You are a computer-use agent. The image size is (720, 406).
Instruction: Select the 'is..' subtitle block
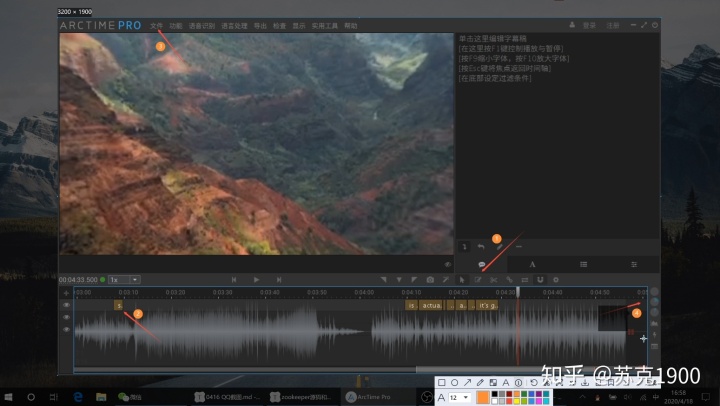click(x=411, y=305)
